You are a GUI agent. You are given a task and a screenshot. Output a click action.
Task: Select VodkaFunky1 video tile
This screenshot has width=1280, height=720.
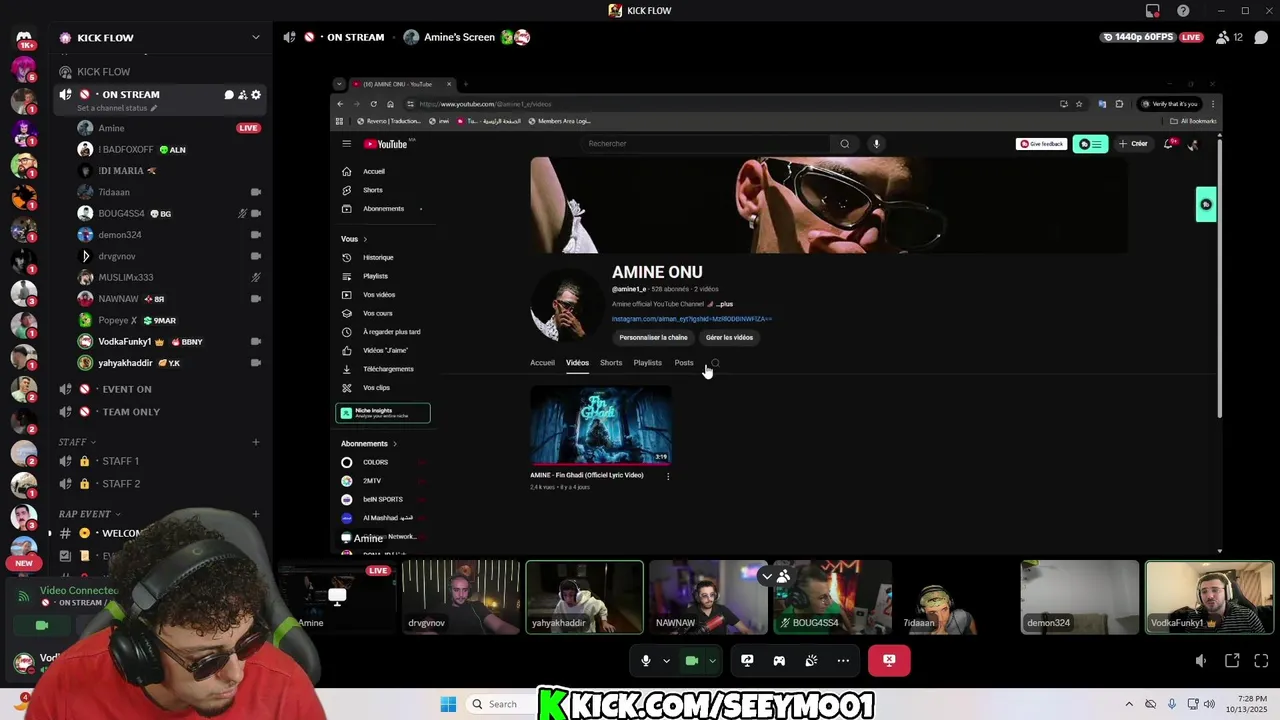coord(1209,597)
